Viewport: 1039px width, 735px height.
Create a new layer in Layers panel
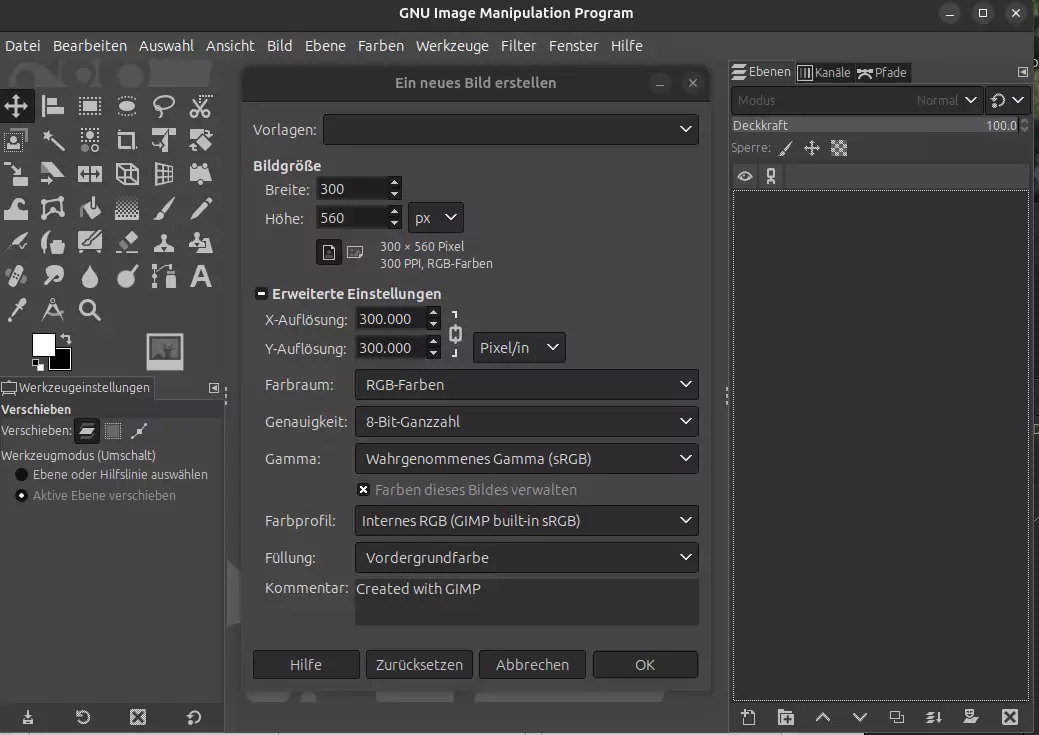click(749, 716)
